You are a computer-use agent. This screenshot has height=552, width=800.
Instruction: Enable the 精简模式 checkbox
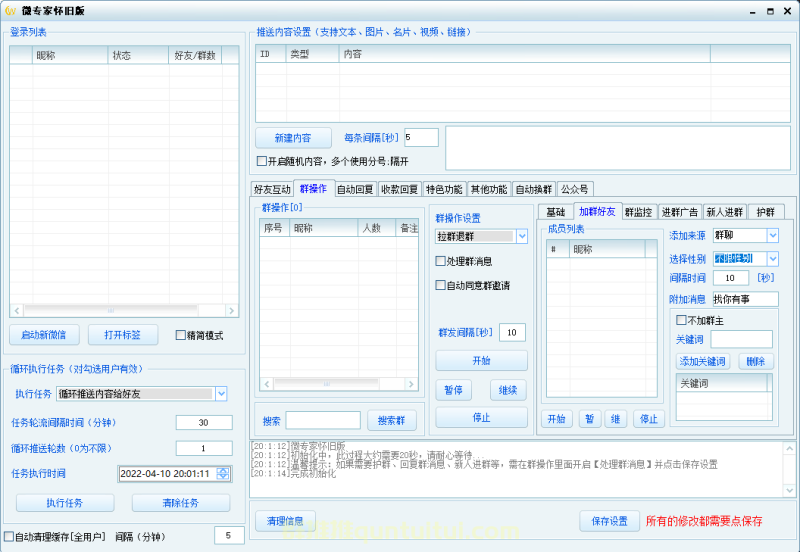pos(181,335)
